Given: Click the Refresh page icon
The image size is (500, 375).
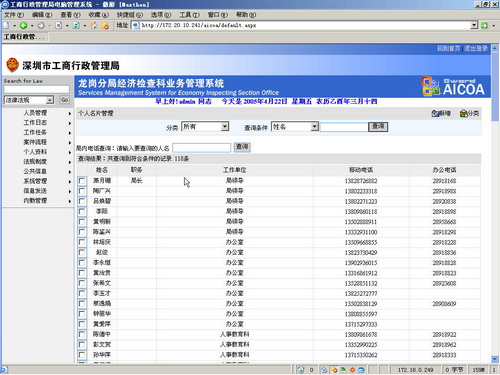Looking at the screenshot, I should (76, 25).
